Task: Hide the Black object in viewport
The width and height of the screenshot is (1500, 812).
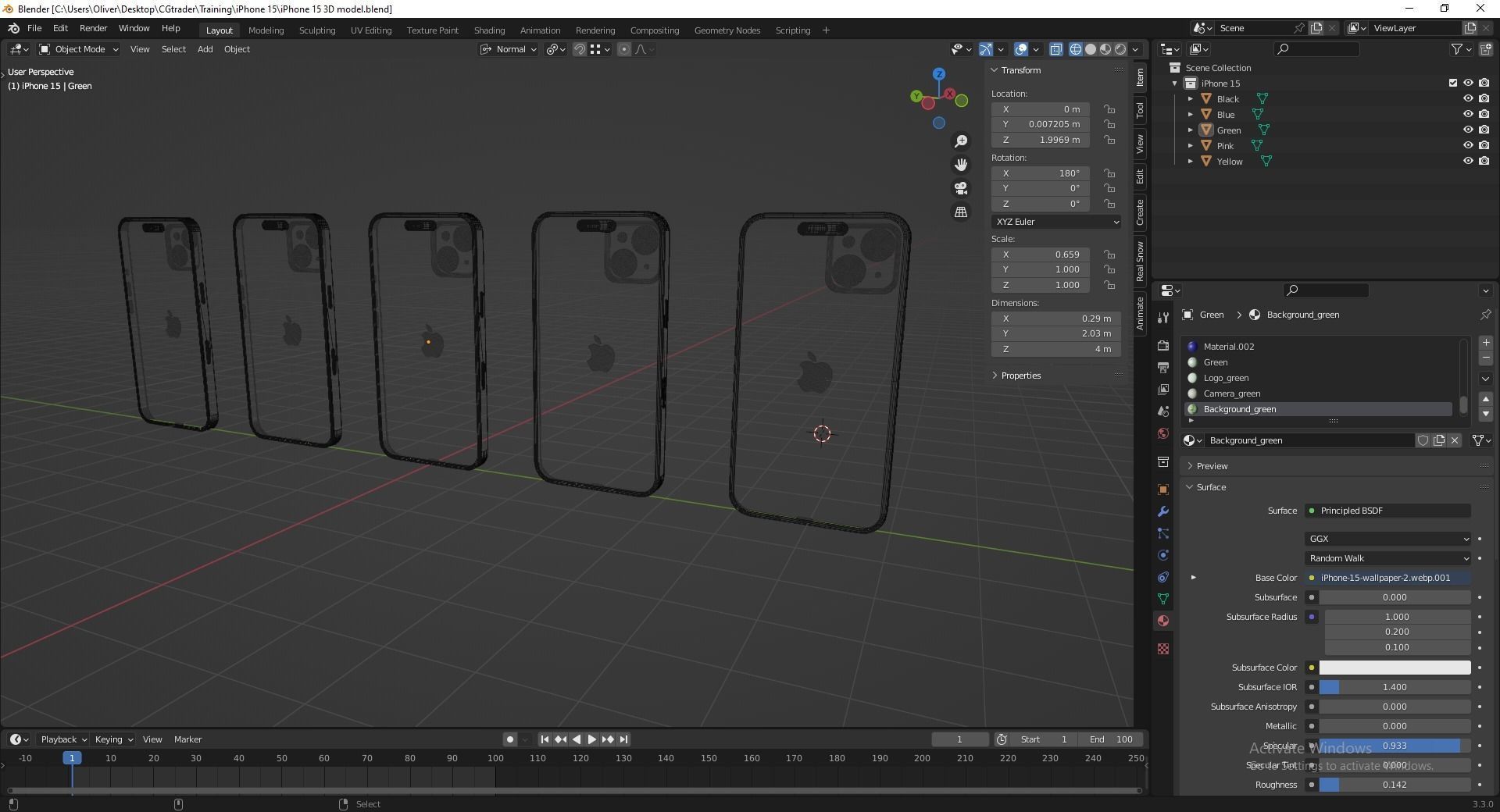Action: 1468,98
